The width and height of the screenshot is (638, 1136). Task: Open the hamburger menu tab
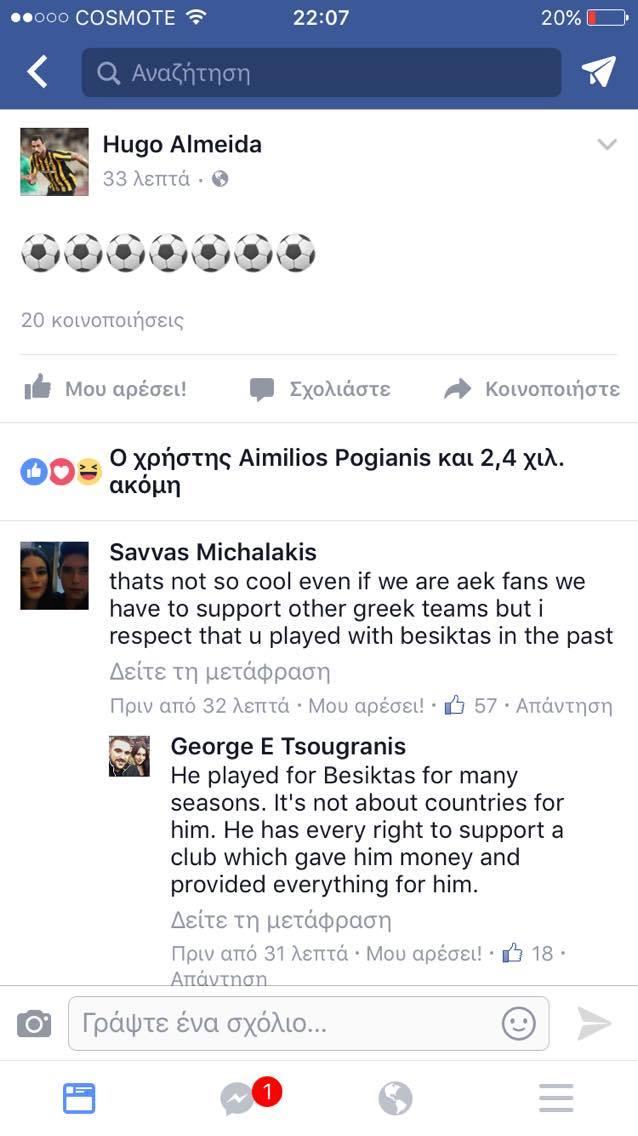tap(556, 1098)
